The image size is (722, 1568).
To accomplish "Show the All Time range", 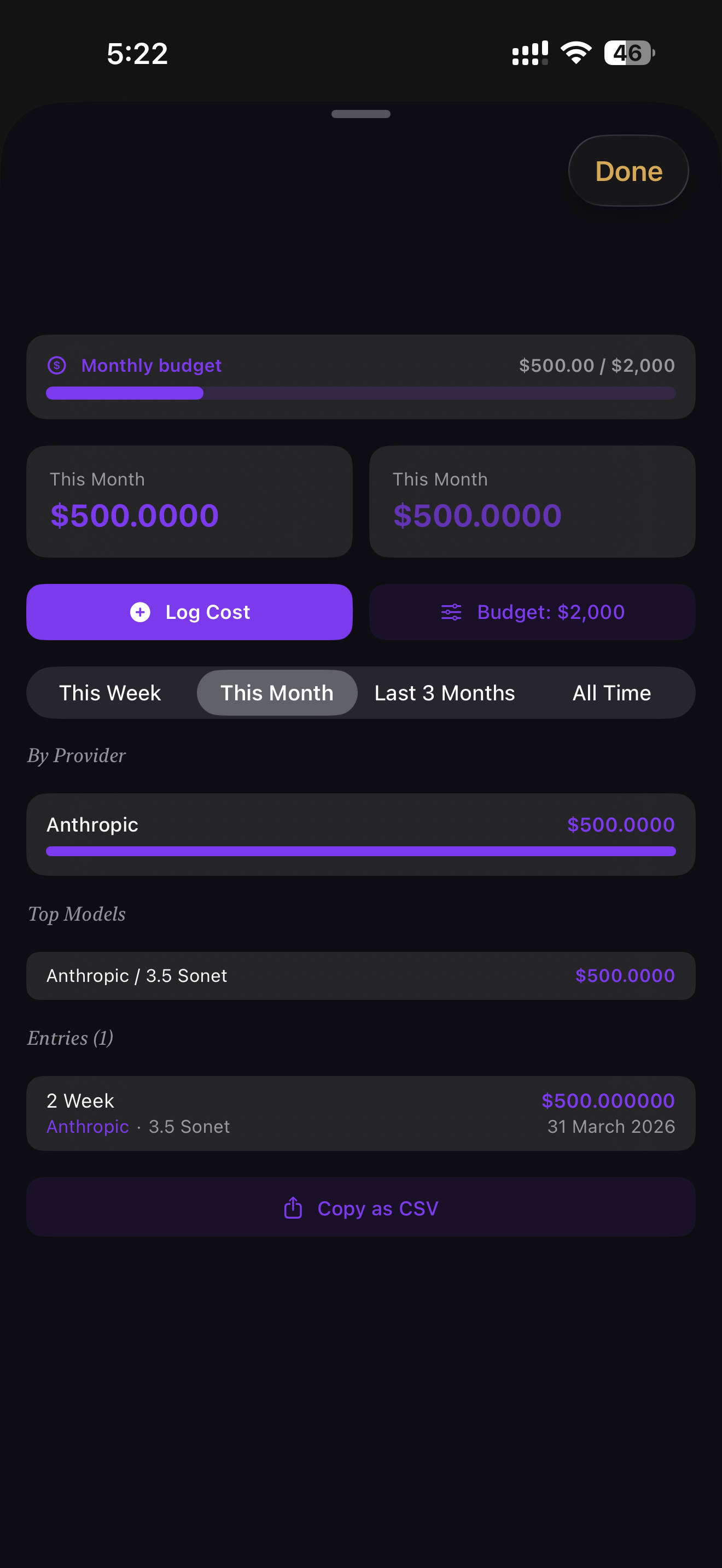I will point(611,693).
